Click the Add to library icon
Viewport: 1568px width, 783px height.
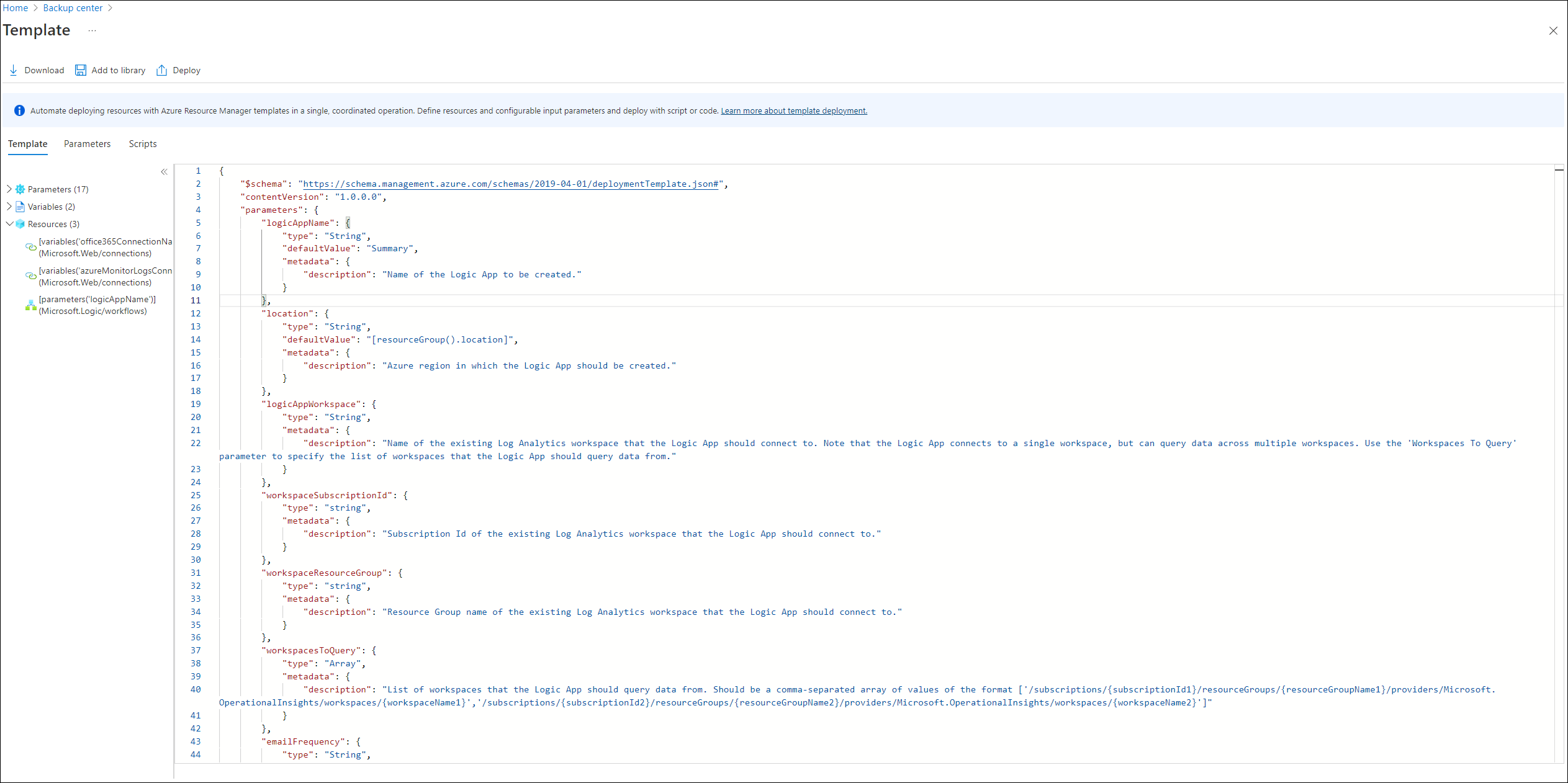click(82, 70)
